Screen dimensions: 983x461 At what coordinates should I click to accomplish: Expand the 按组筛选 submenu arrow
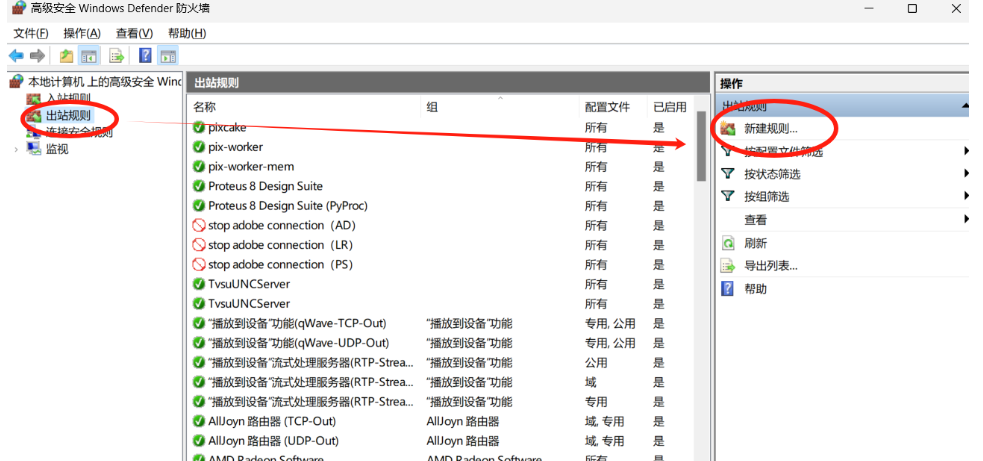pos(967,196)
